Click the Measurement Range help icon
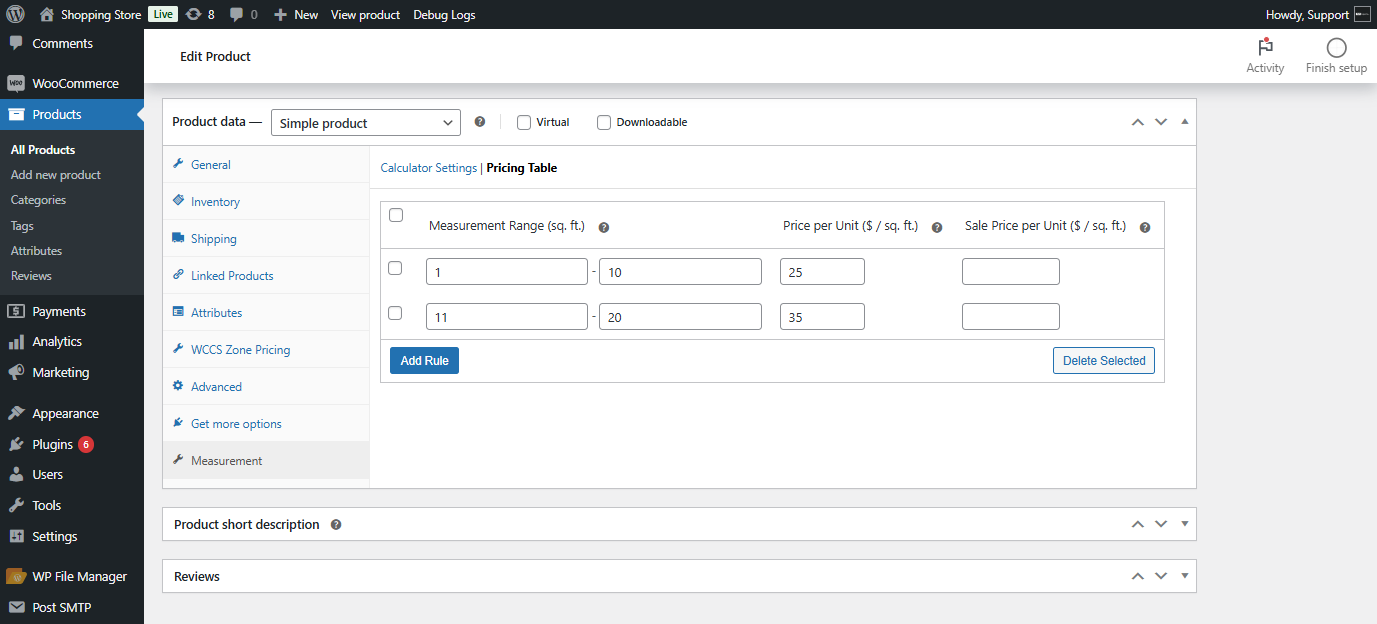 (604, 227)
